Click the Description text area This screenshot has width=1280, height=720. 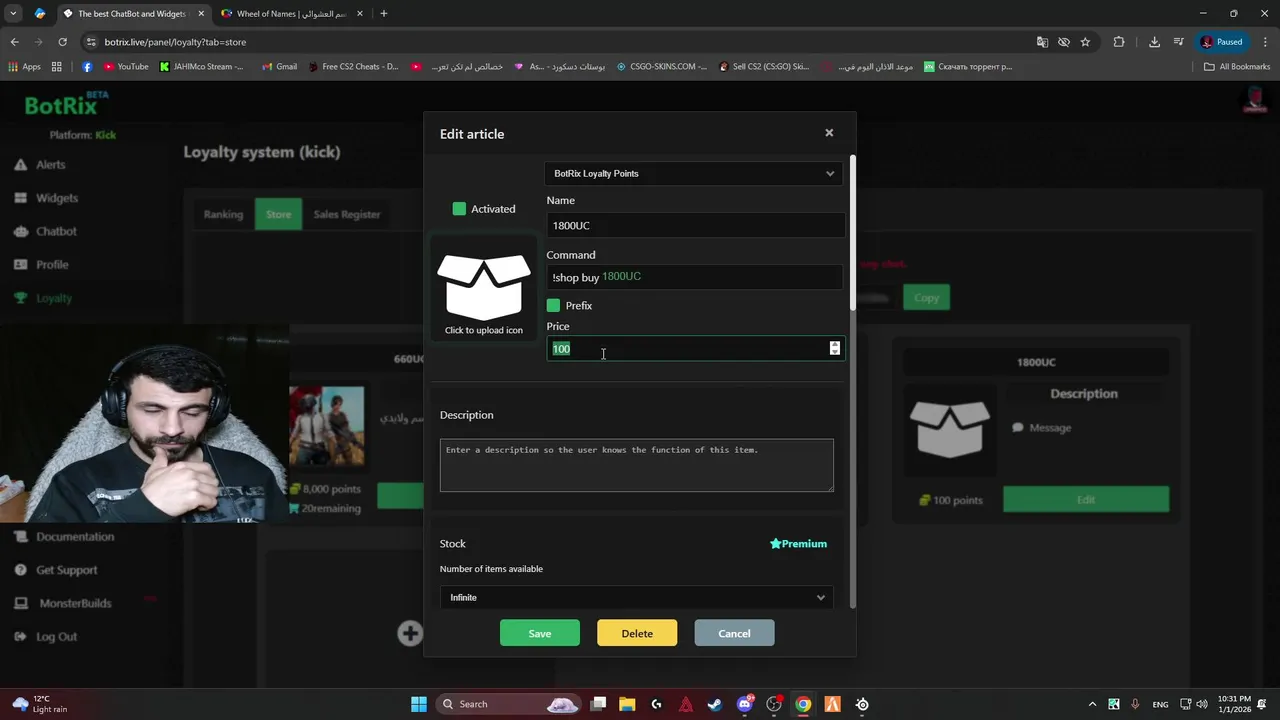(x=636, y=465)
